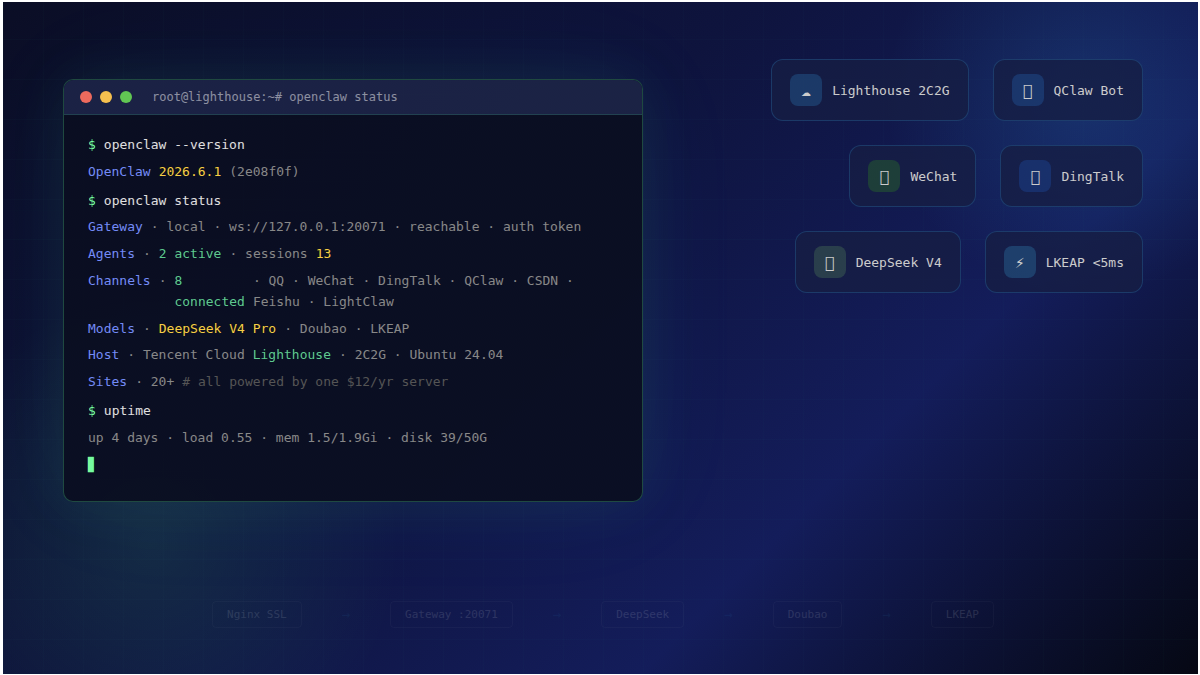Click the text load 0.55
Image resolution: width=1200 pixels, height=675 pixels.
click(x=217, y=438)
